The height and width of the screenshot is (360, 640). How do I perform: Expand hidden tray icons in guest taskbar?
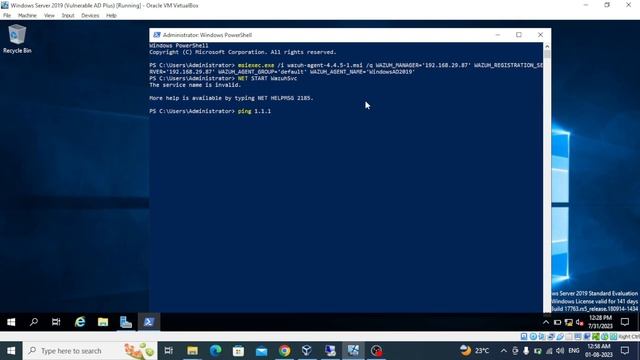546,322
